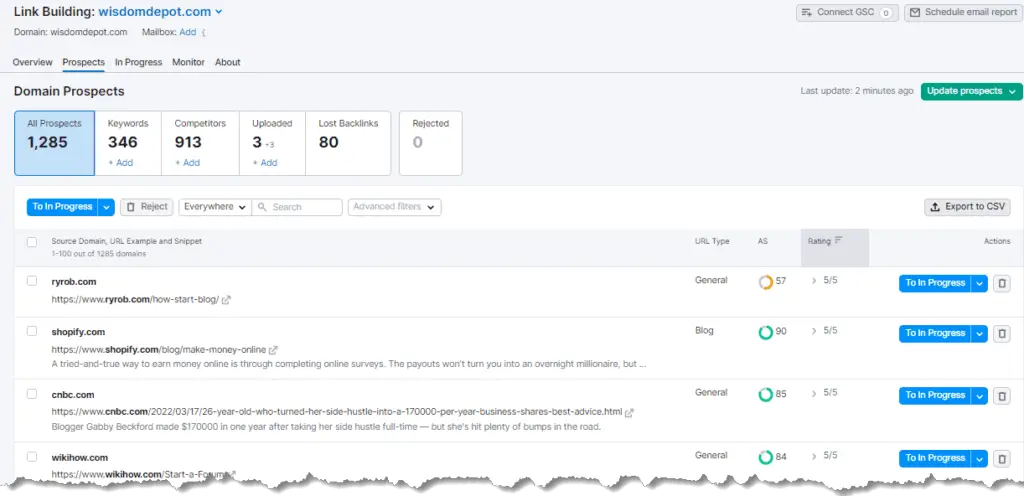
Task: Check the cnbc.com row checkbox
Action: [x=32, y=394]
